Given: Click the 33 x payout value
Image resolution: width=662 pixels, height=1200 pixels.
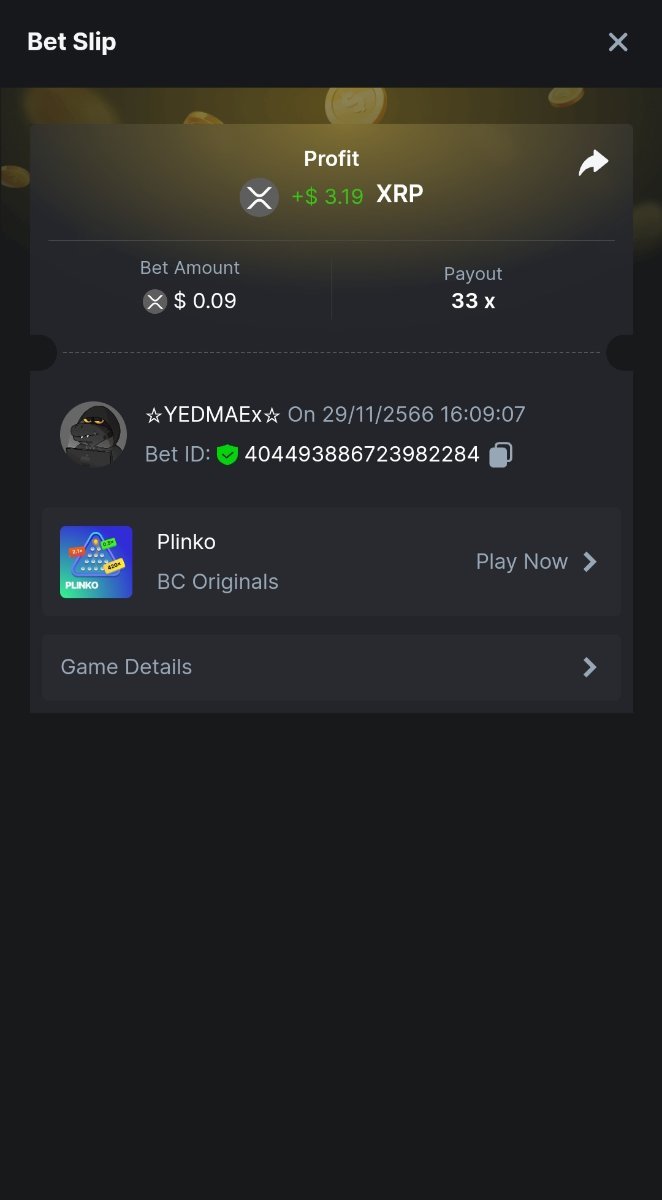Looking at the screenshot, I should tap(472, 301).
